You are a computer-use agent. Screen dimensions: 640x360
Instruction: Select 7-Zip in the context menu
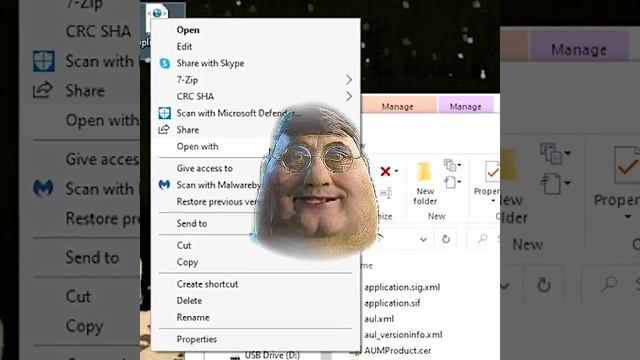pyautogui.click(x=187, y=80)
